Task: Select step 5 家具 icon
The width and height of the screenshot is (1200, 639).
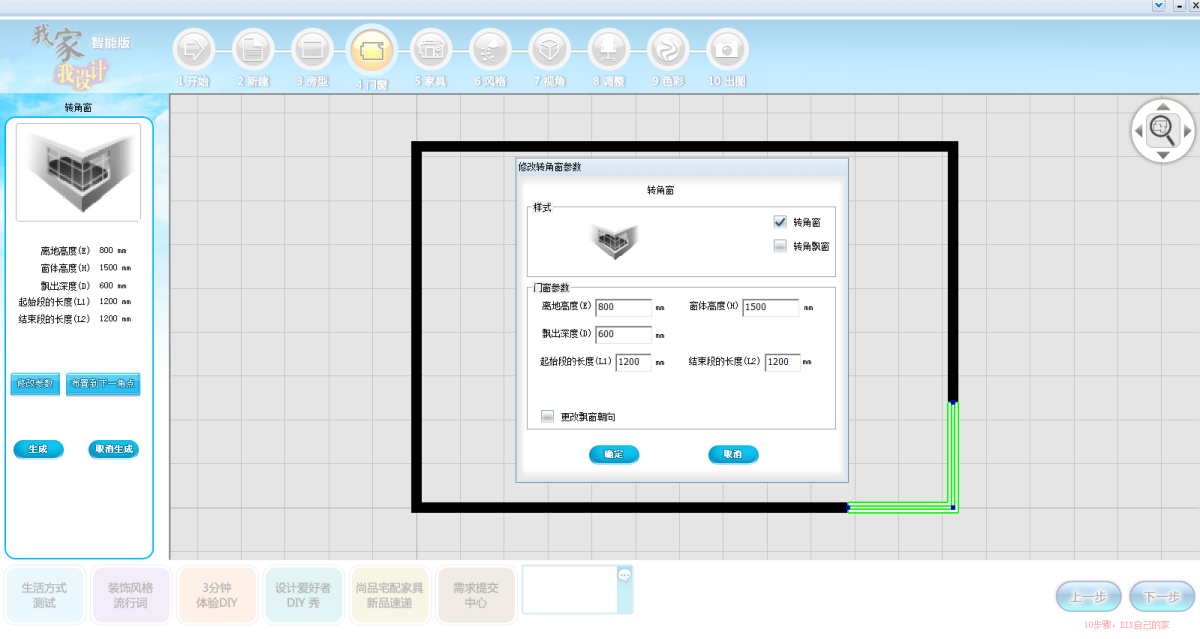Action: [x=431, y=48]
